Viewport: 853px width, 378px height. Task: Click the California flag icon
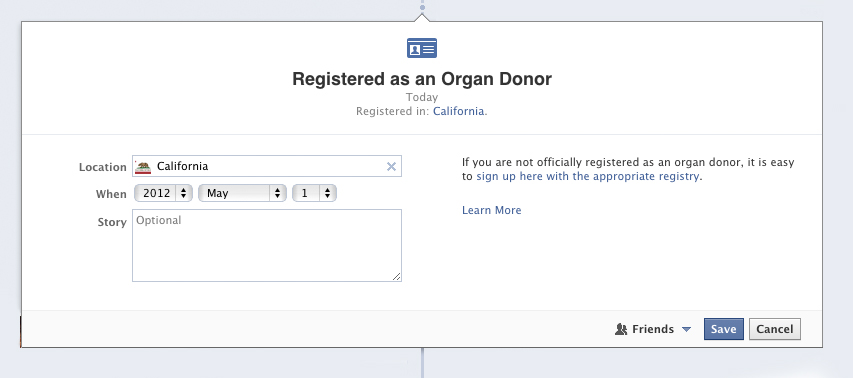143,167
